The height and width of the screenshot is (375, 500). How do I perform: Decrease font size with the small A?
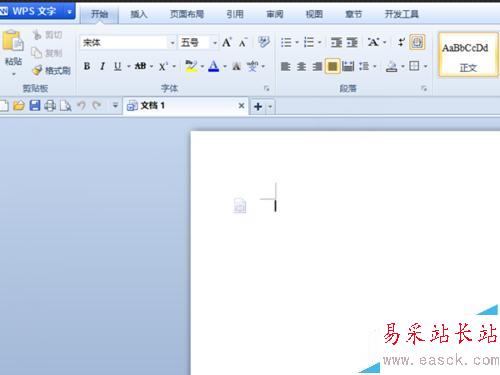pos(243,43)
